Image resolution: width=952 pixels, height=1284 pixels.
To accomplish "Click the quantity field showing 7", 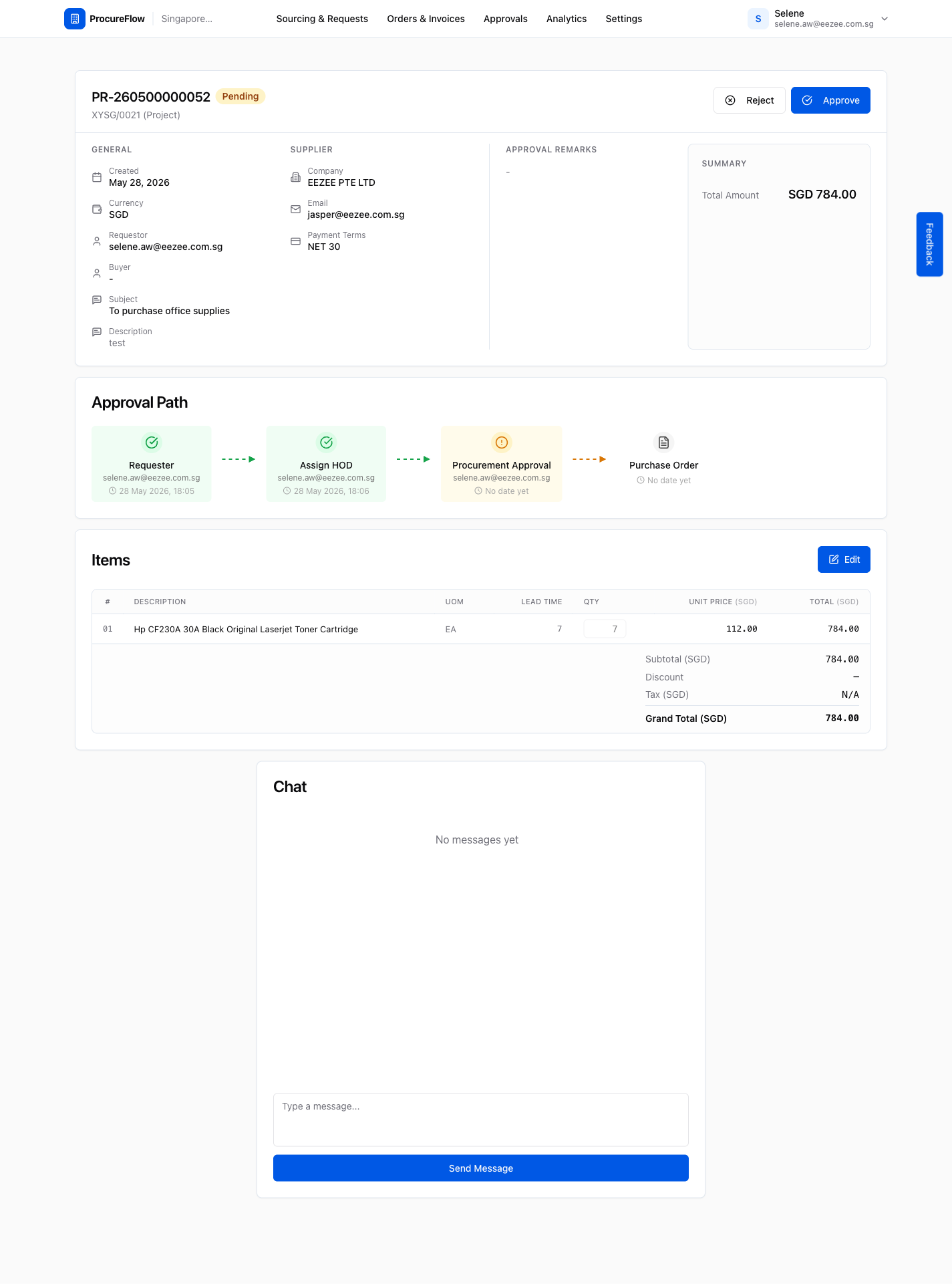I will click(605, 629).
